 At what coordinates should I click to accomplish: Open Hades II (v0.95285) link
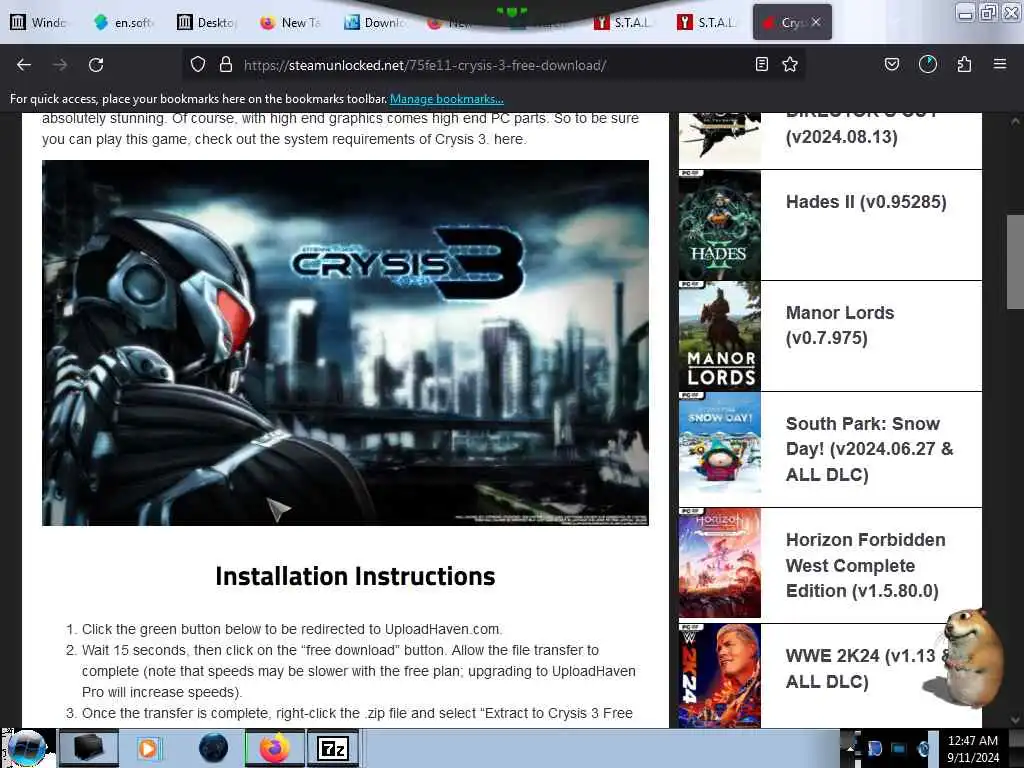(866, 202)
